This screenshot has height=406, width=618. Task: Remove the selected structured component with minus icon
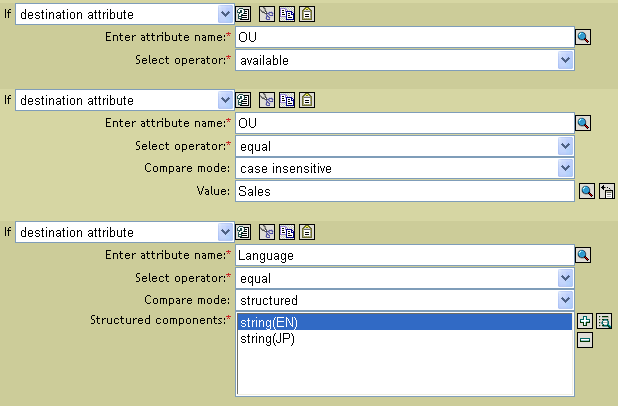click(x=586, y=340)
